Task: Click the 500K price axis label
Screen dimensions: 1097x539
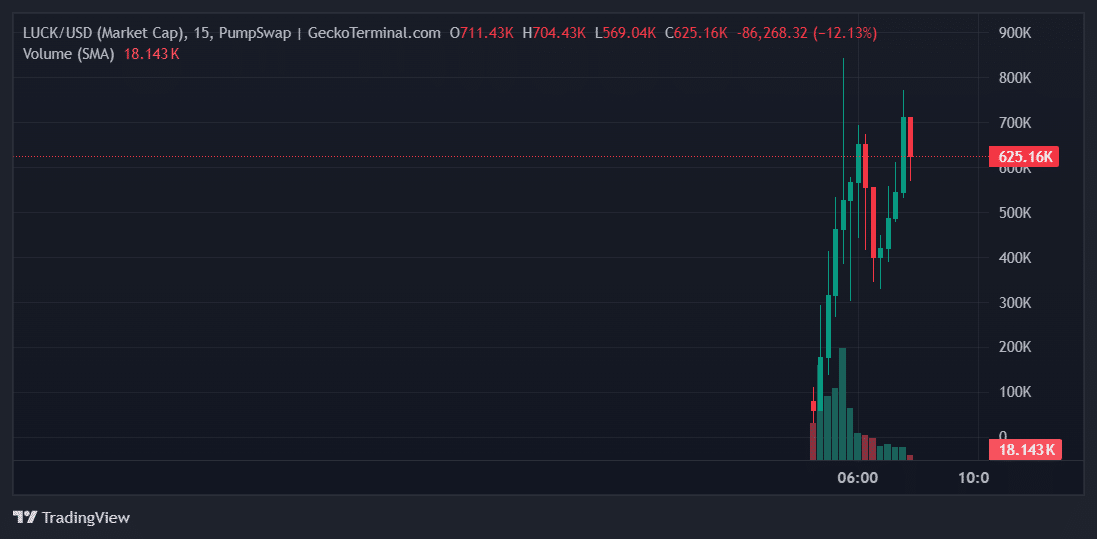Action: (x=1014, y=213)
